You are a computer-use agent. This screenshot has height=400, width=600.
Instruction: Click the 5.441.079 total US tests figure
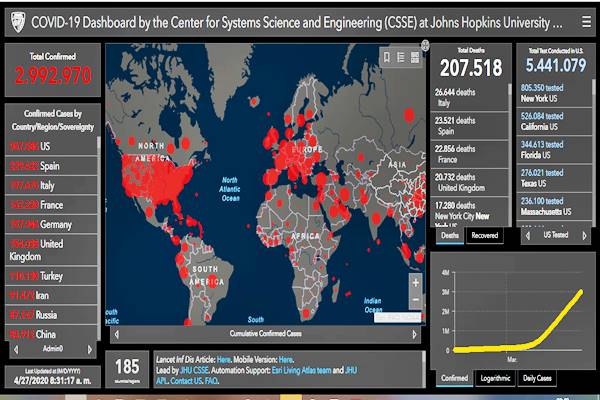[556, 65]
